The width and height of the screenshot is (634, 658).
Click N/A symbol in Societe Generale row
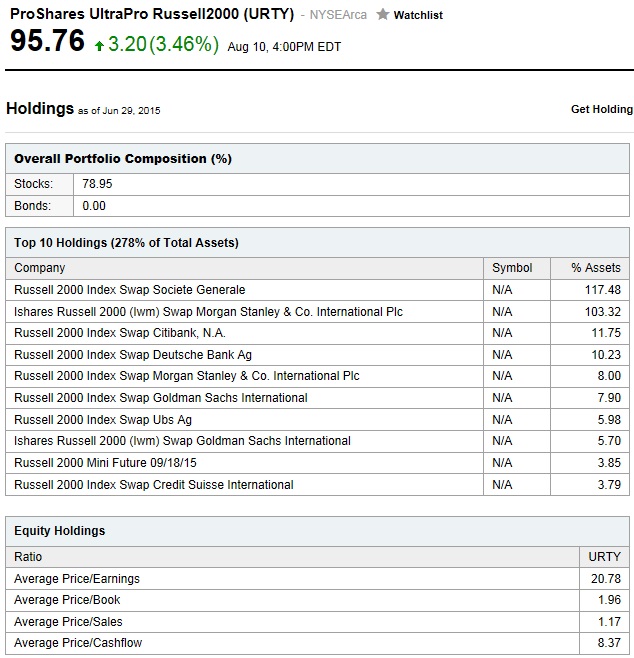tap(502, 290)
